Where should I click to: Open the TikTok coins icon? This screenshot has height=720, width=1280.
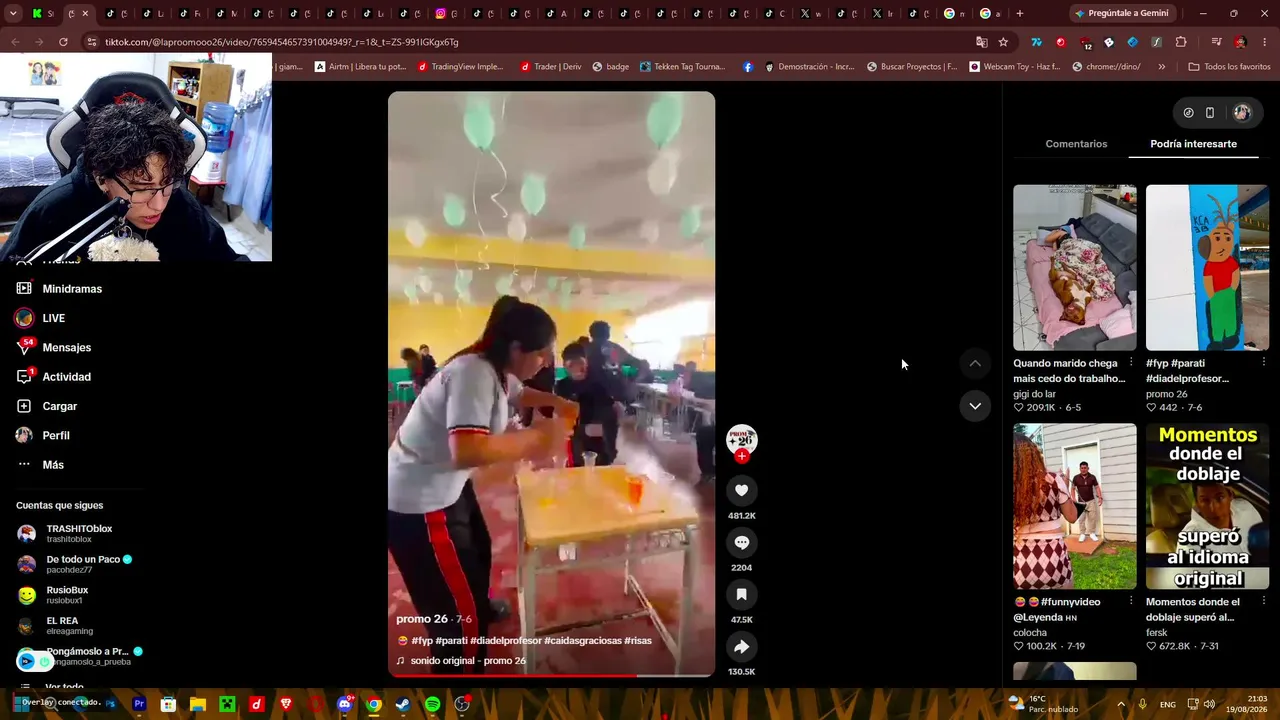tap(1188, 113)
